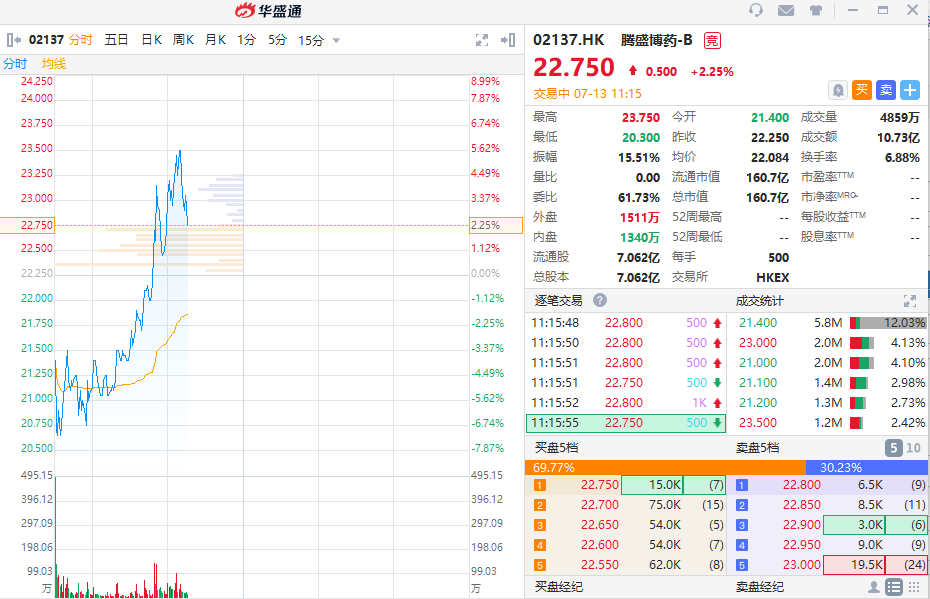Show broker person view icon
This screenshot has height=599, width=930.
(874, 587)
